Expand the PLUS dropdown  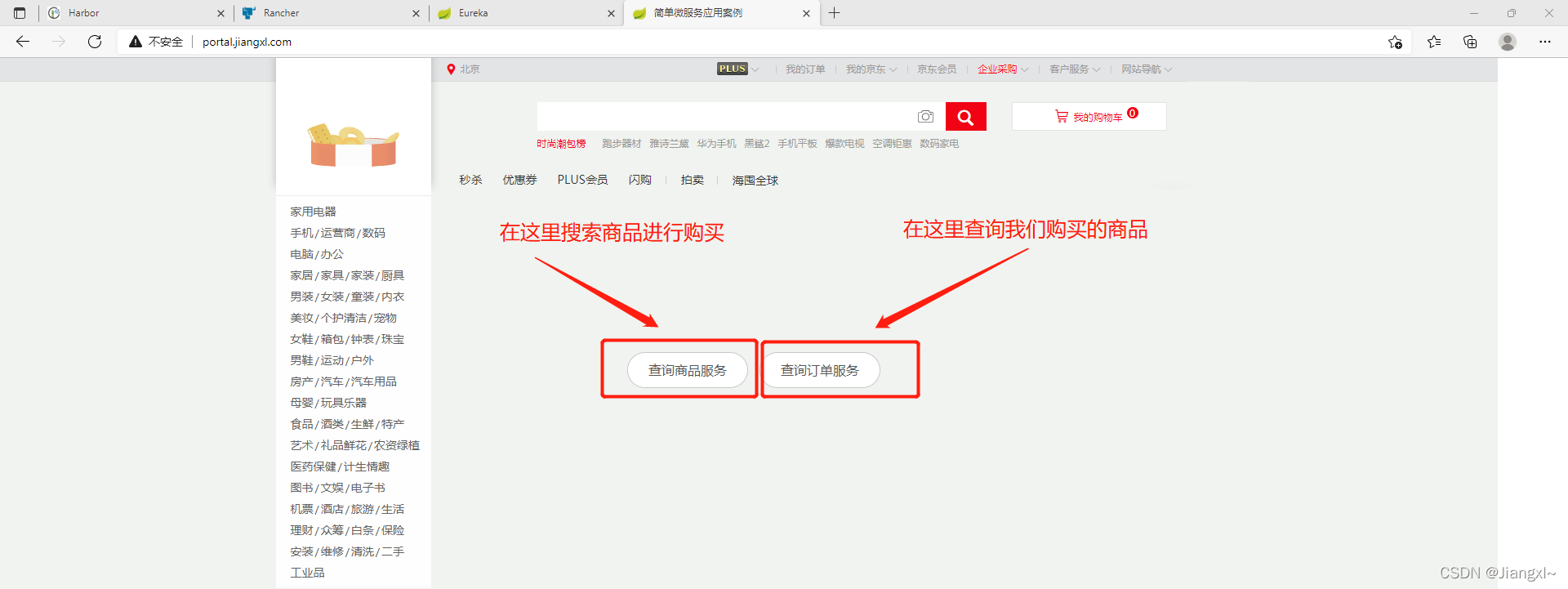[x=738, y=69]
